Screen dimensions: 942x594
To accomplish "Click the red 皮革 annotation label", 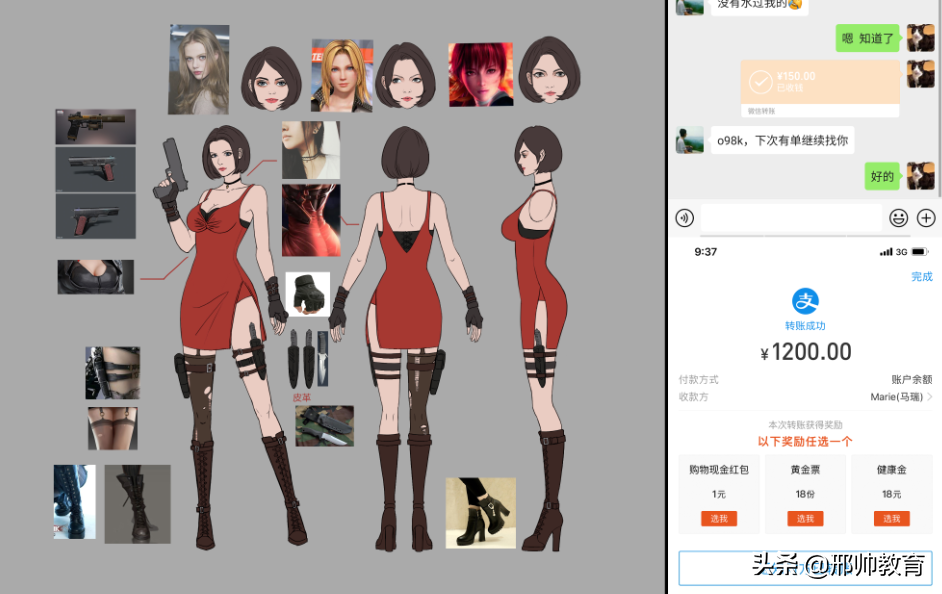I will click(x=302, y=397).
